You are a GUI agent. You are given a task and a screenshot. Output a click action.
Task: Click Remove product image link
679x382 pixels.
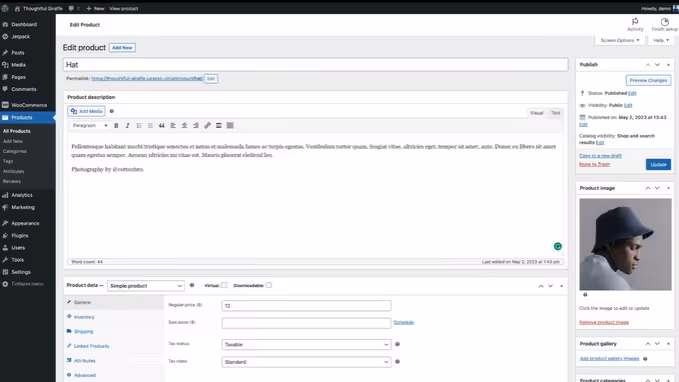[604, 322]
